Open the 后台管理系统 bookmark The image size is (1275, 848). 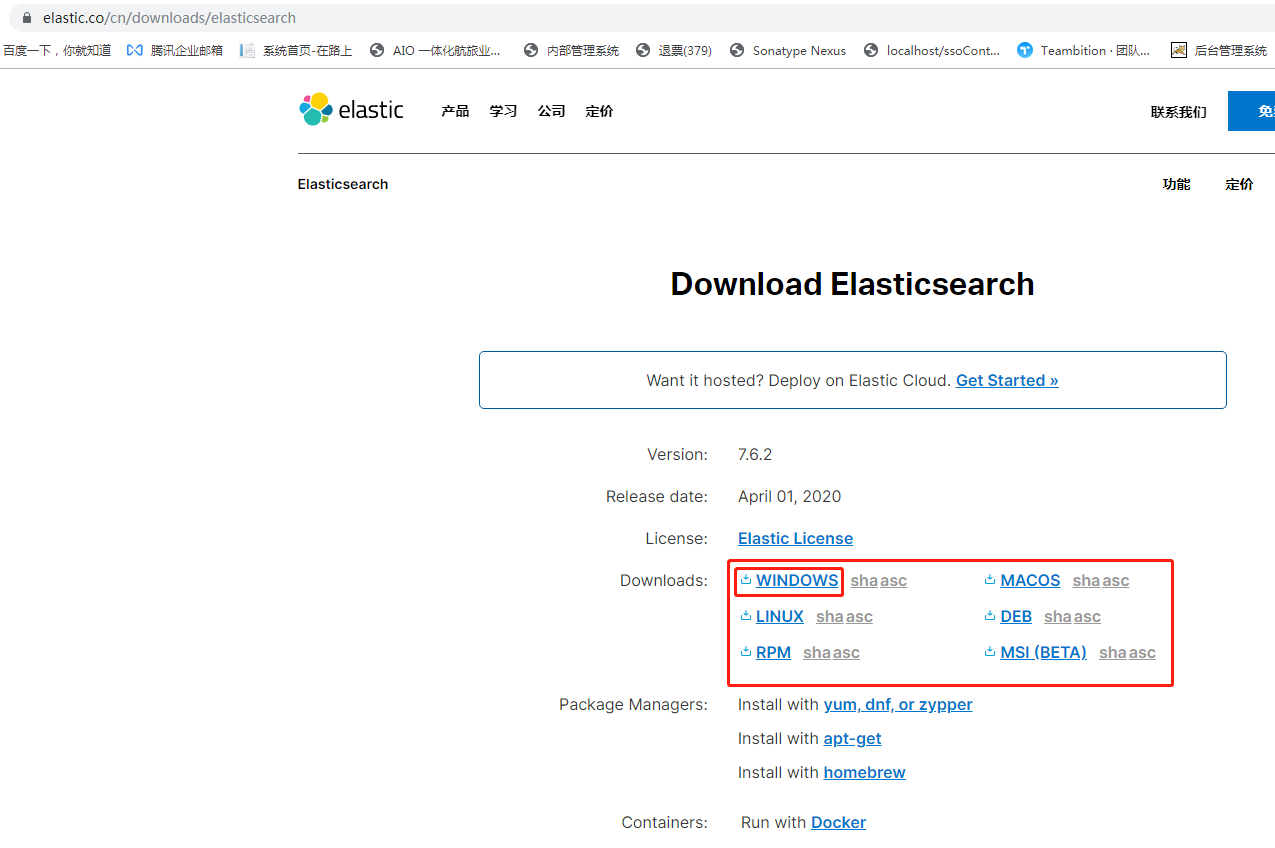1219,50
